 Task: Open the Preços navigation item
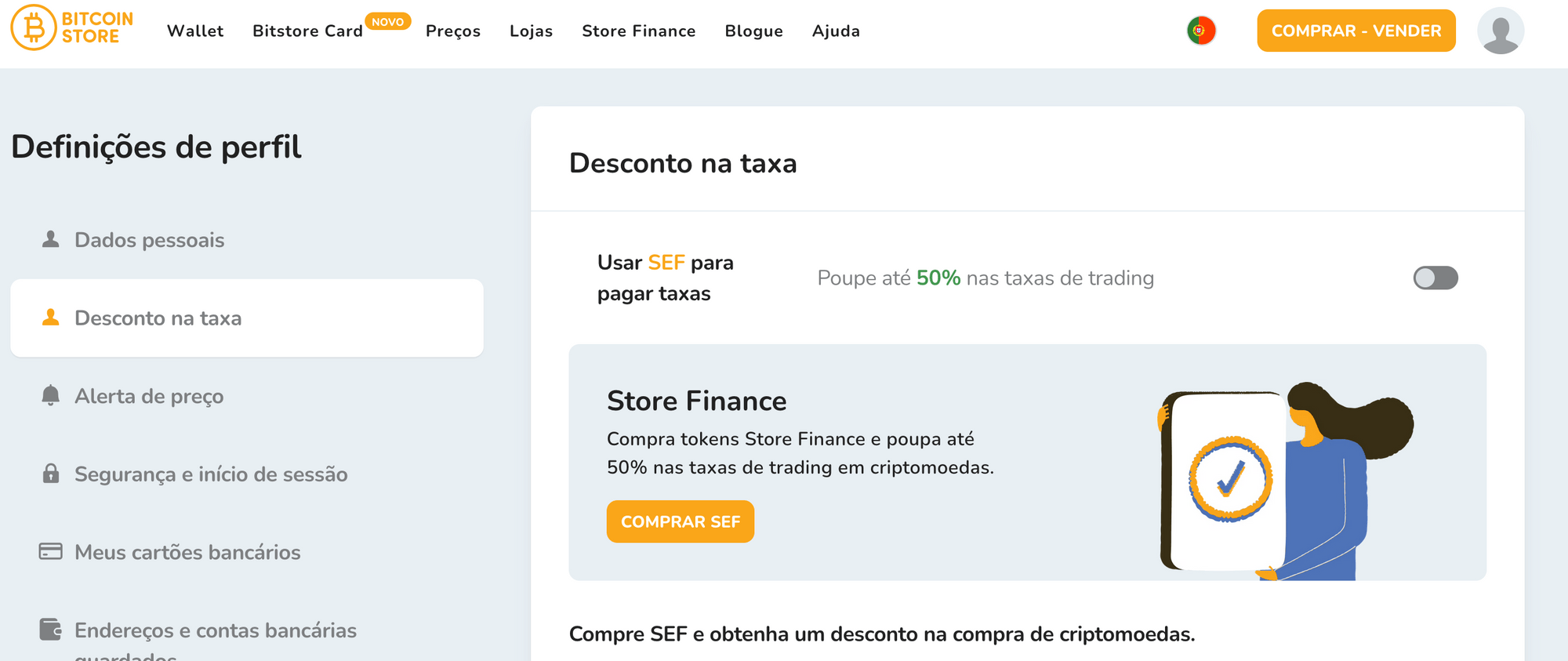453,31
